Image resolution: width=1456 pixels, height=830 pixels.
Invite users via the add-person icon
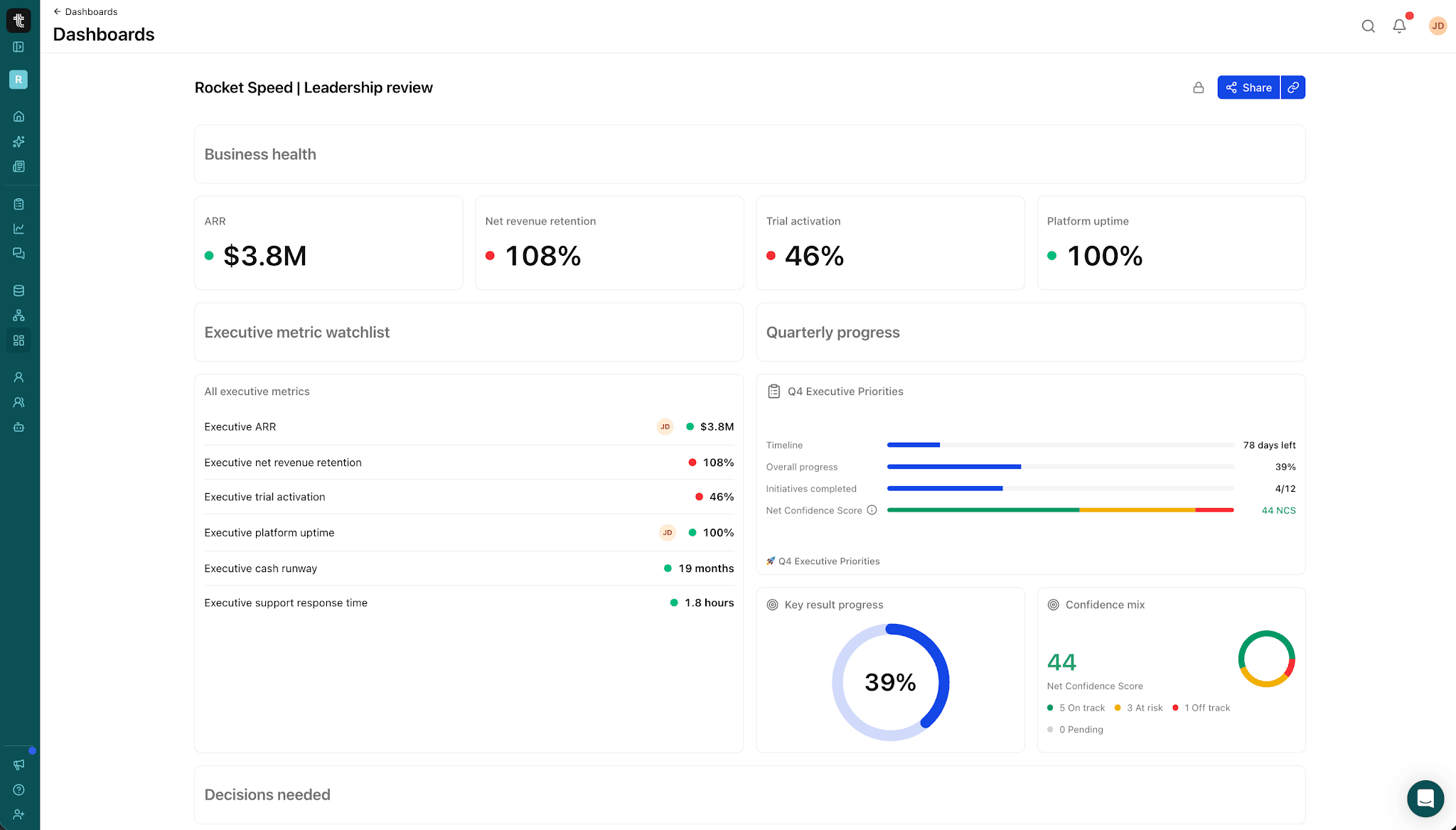click(18, 814)
